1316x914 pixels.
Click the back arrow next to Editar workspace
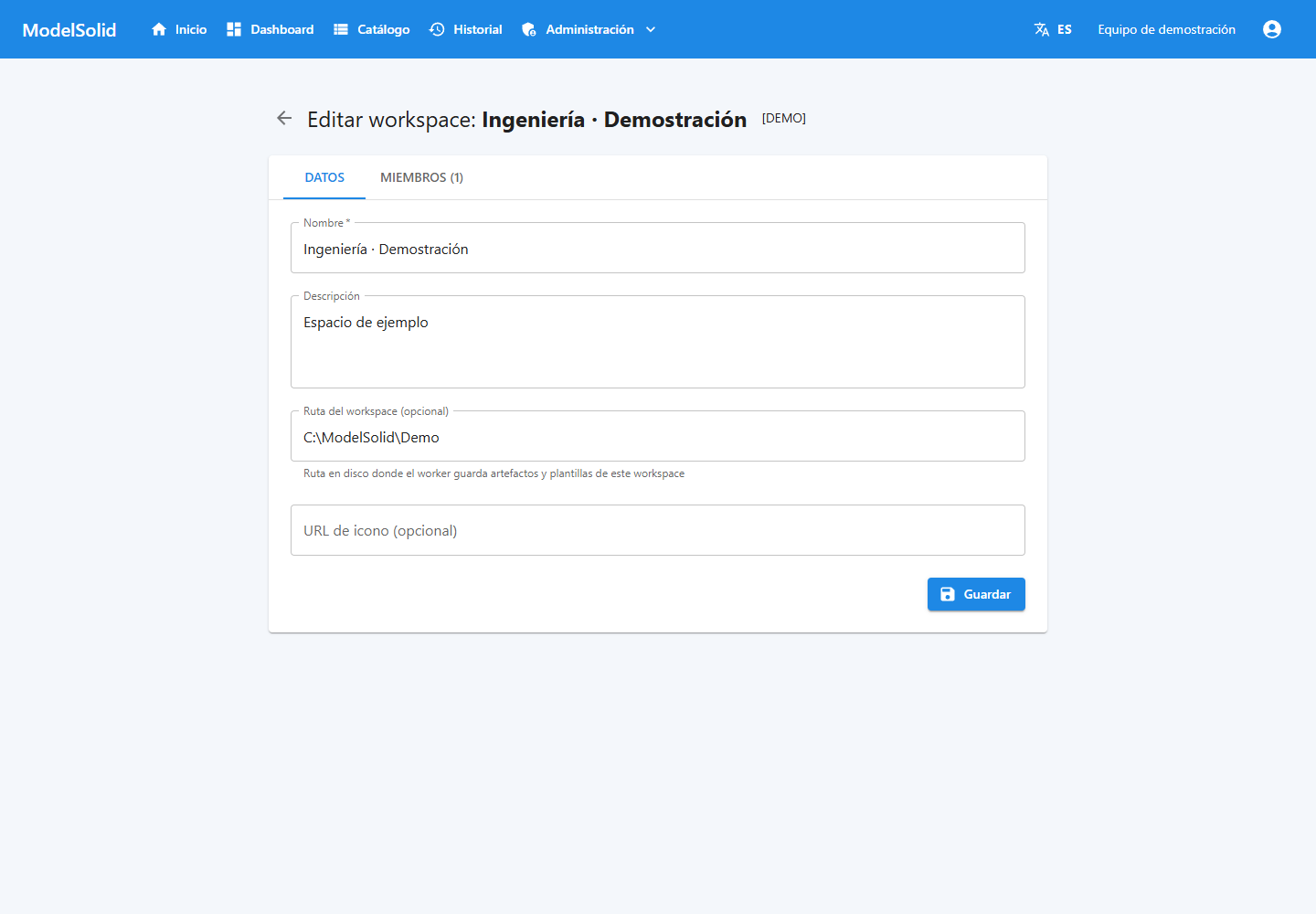tap(284, 118)
